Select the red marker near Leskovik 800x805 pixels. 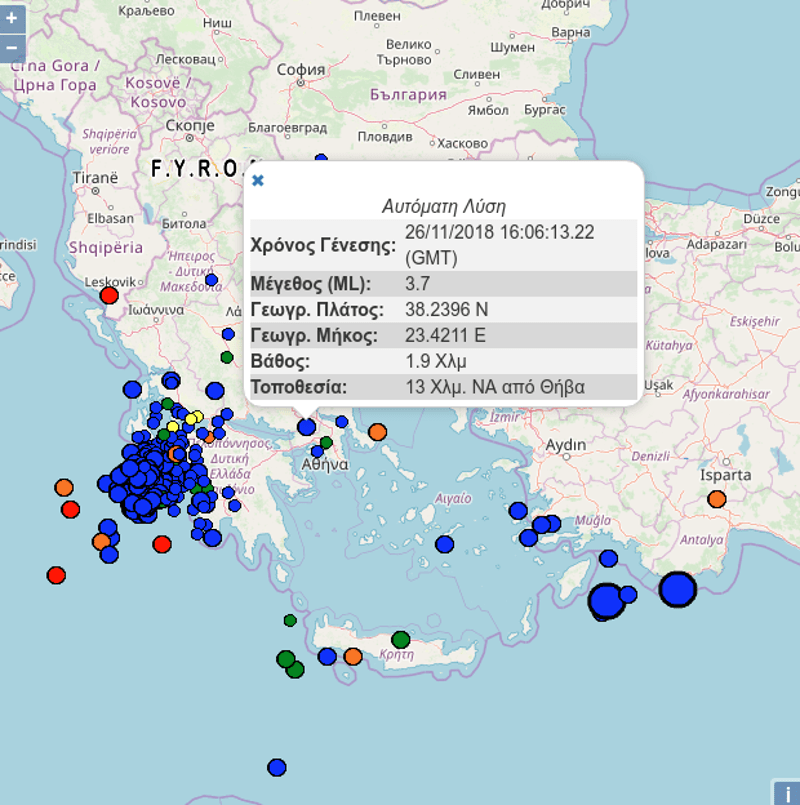(109, 295)
